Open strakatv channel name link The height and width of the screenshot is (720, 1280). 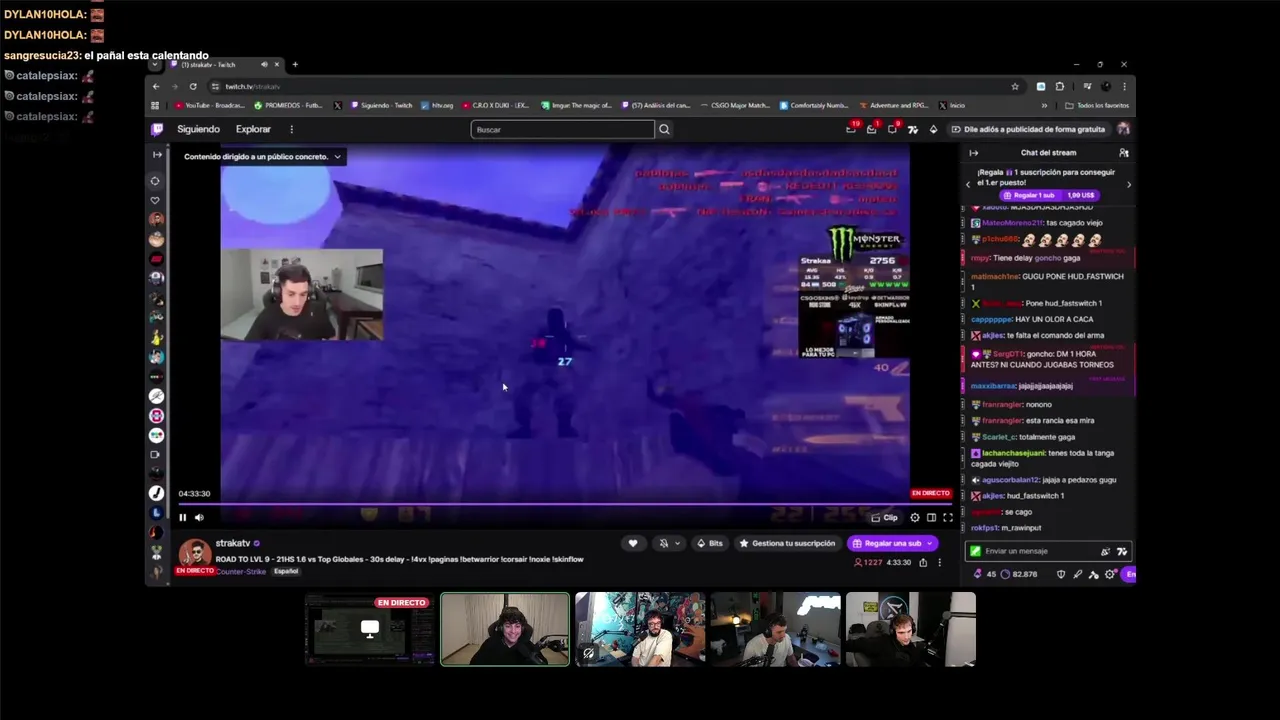click(233, 543)
